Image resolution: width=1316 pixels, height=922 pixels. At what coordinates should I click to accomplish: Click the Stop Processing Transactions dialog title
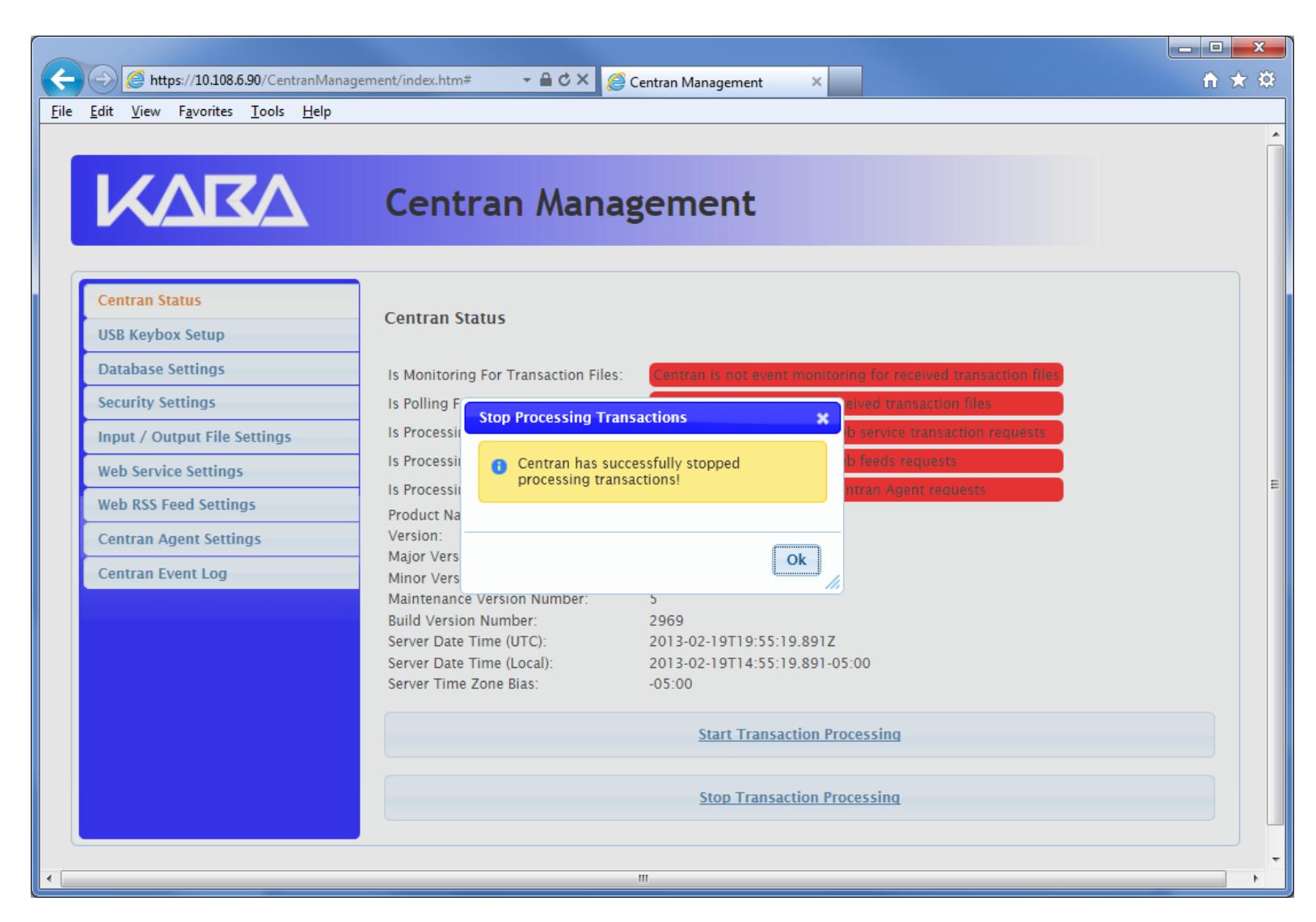point(583,417)
